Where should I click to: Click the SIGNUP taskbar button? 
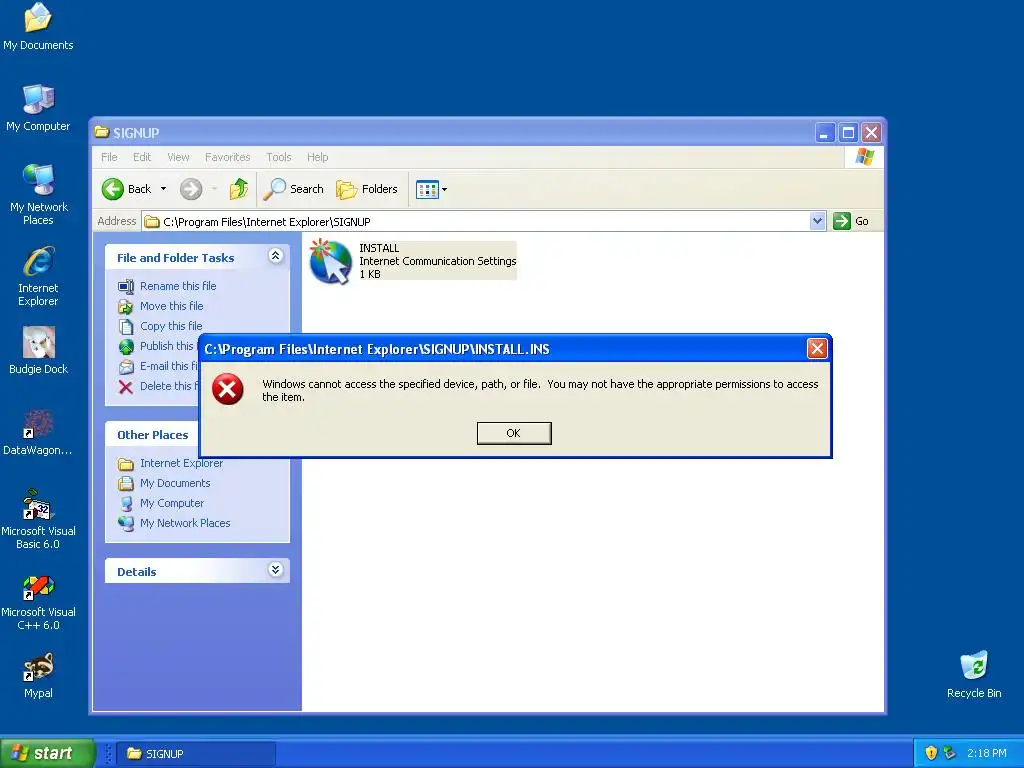click(x=197, y=754)
